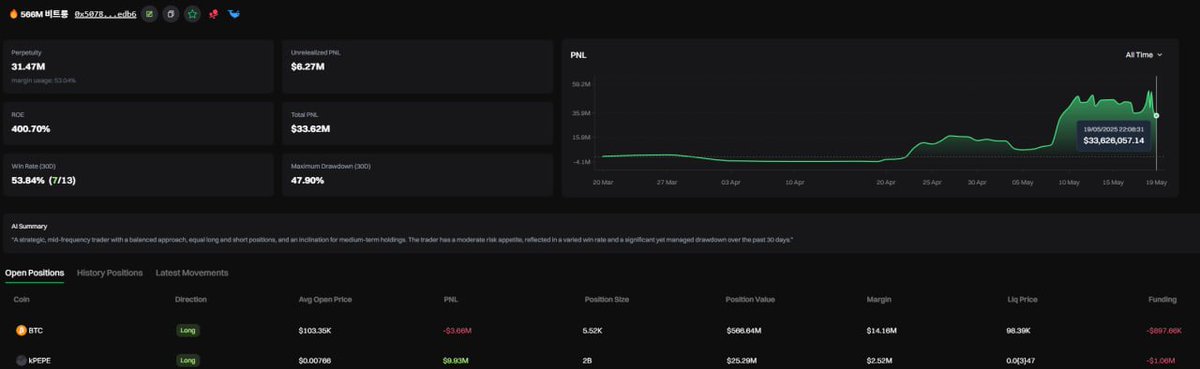The image size is (1200, 369).
Task: Click the Direction column header
Action: pos(190,299)
